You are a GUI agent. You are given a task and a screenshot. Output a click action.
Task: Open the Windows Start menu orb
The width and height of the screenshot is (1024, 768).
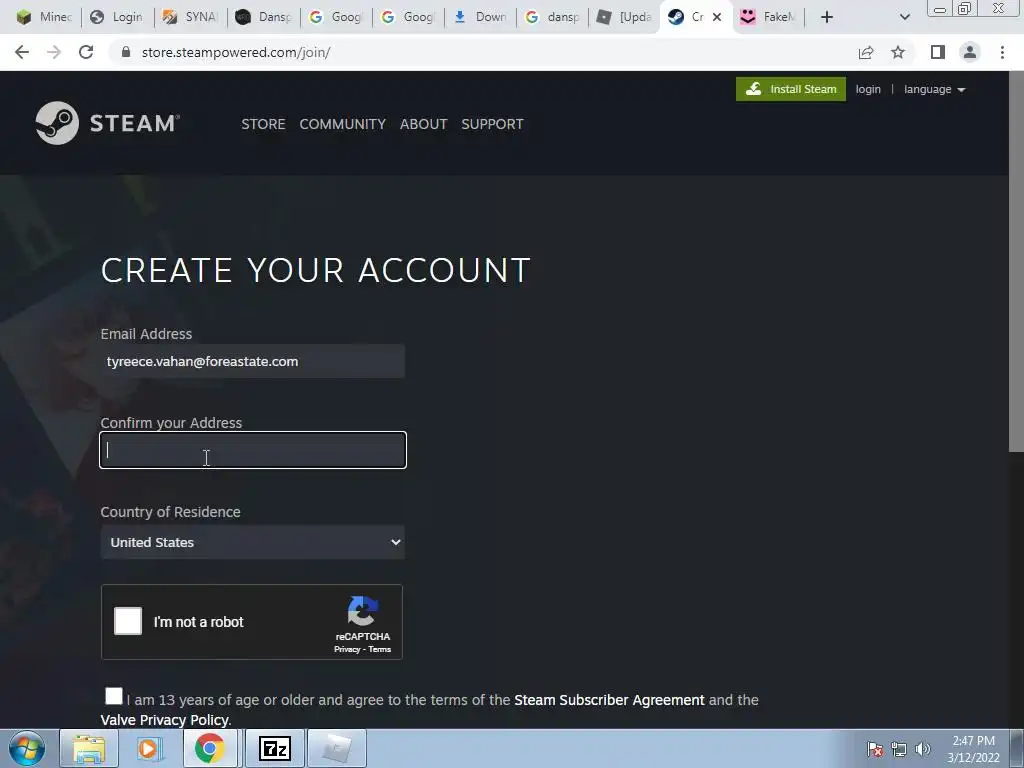click(27, 748)
